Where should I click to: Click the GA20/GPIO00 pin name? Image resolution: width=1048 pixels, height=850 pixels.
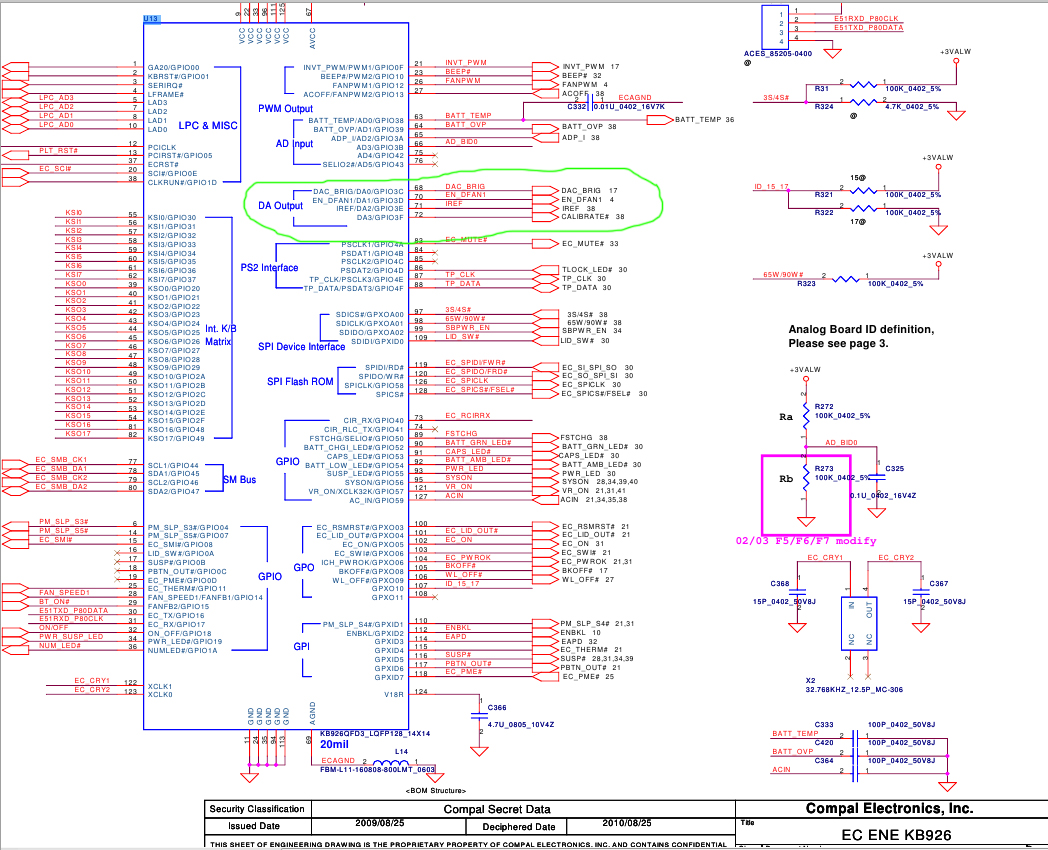point(173,67)
